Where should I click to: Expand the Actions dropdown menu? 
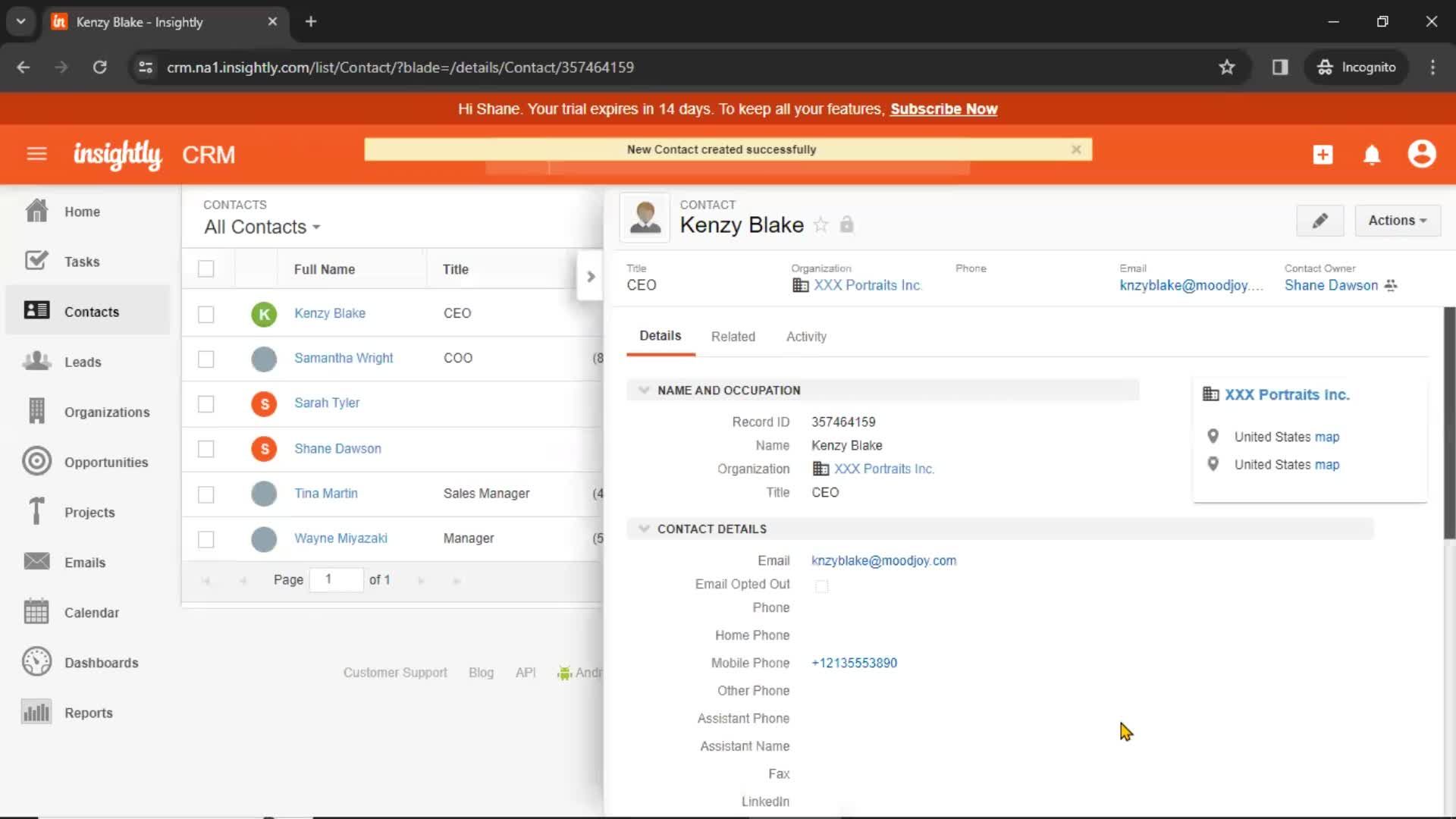[x=1397, y=220]
